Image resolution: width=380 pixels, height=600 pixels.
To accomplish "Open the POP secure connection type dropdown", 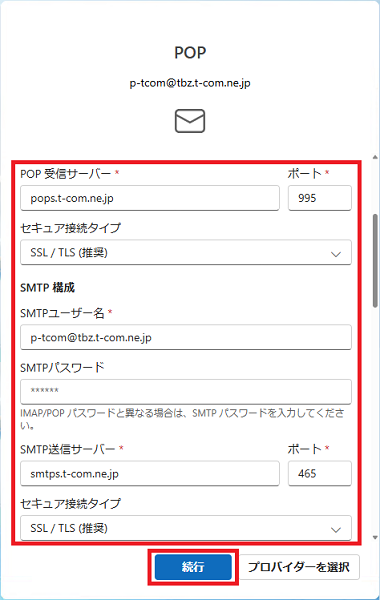I will (x=186, y=253).
